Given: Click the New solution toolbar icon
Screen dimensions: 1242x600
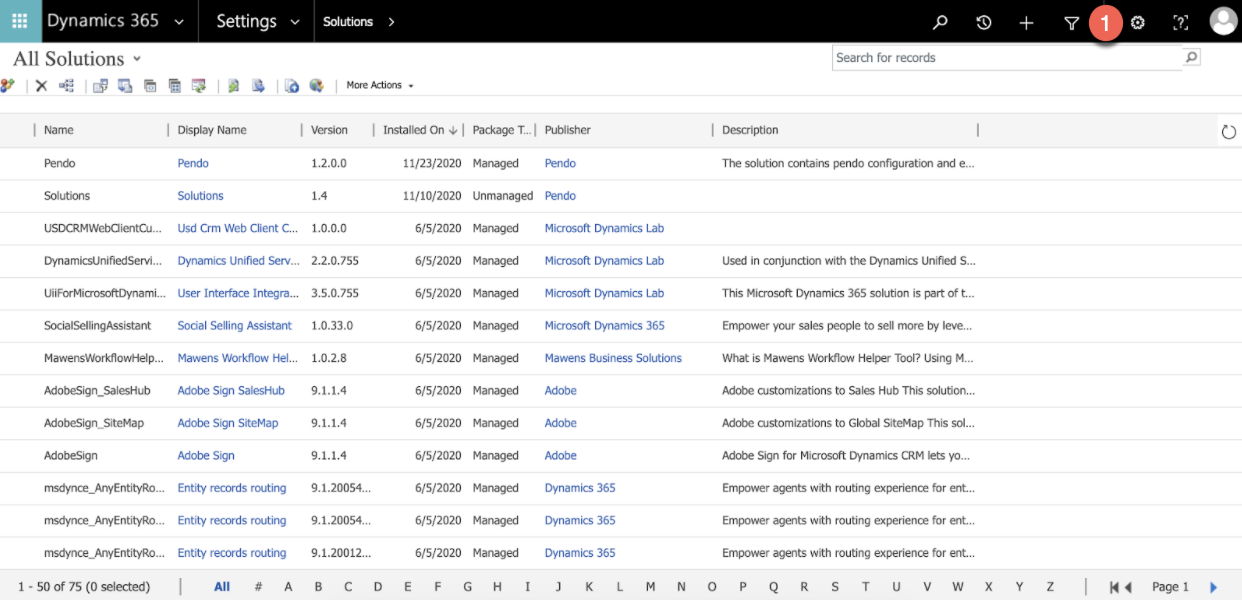Looking at the screenshot, I should click(x=8, y=86).
